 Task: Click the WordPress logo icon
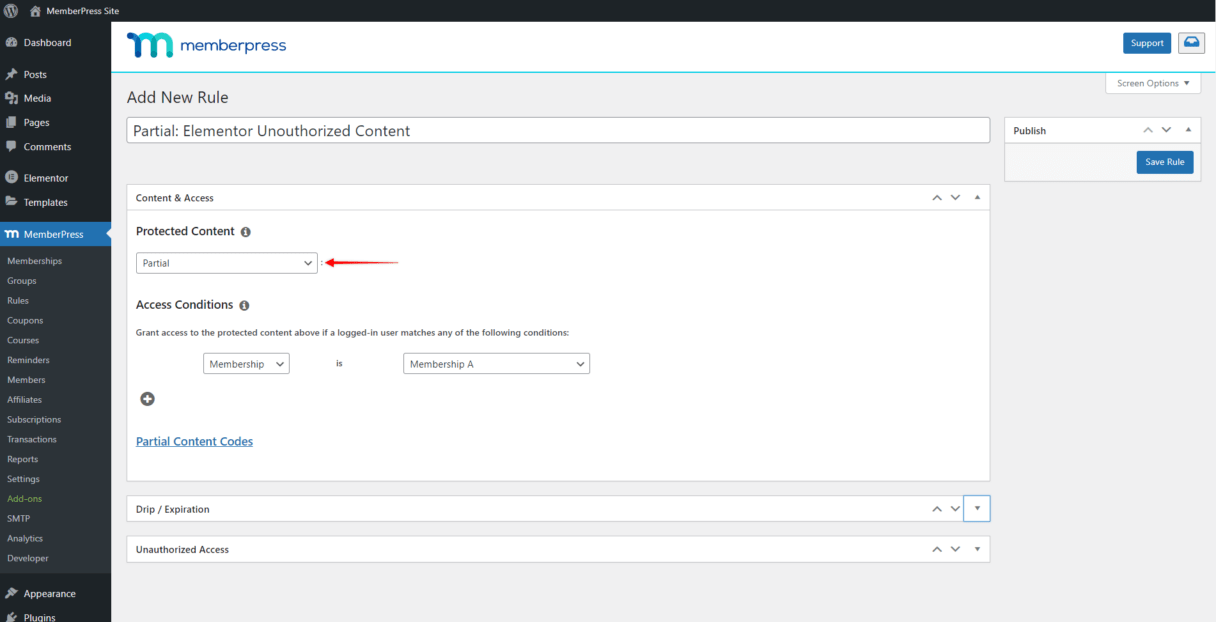[x=11, y=11]
